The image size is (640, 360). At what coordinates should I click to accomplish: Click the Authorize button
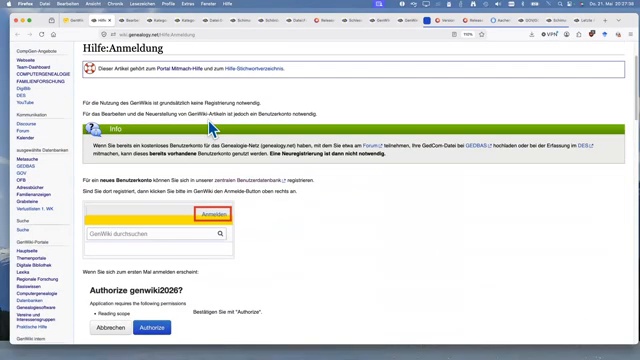pyautogui.click(x=152, y=327)
